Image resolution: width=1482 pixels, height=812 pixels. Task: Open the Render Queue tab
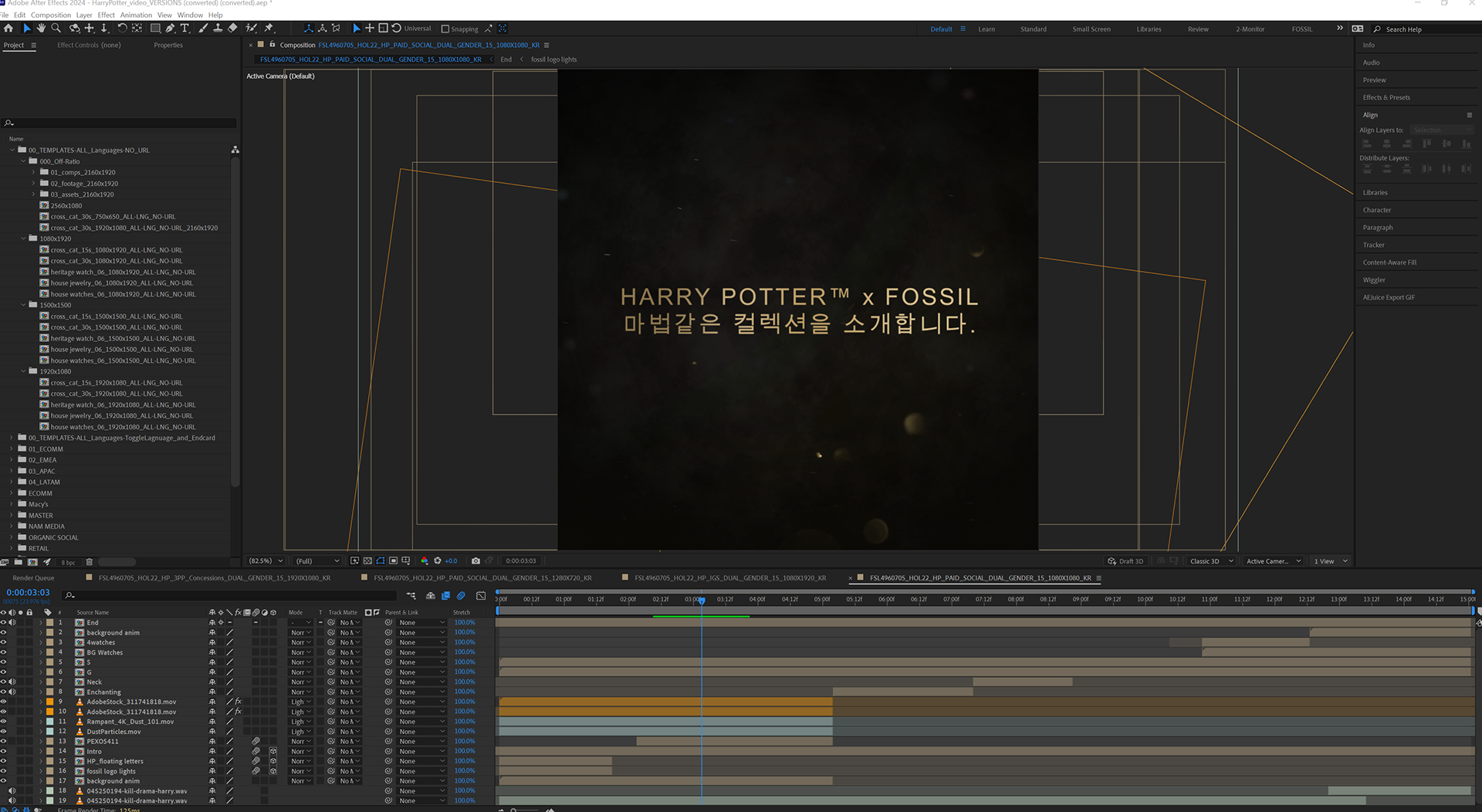(33, 577)
